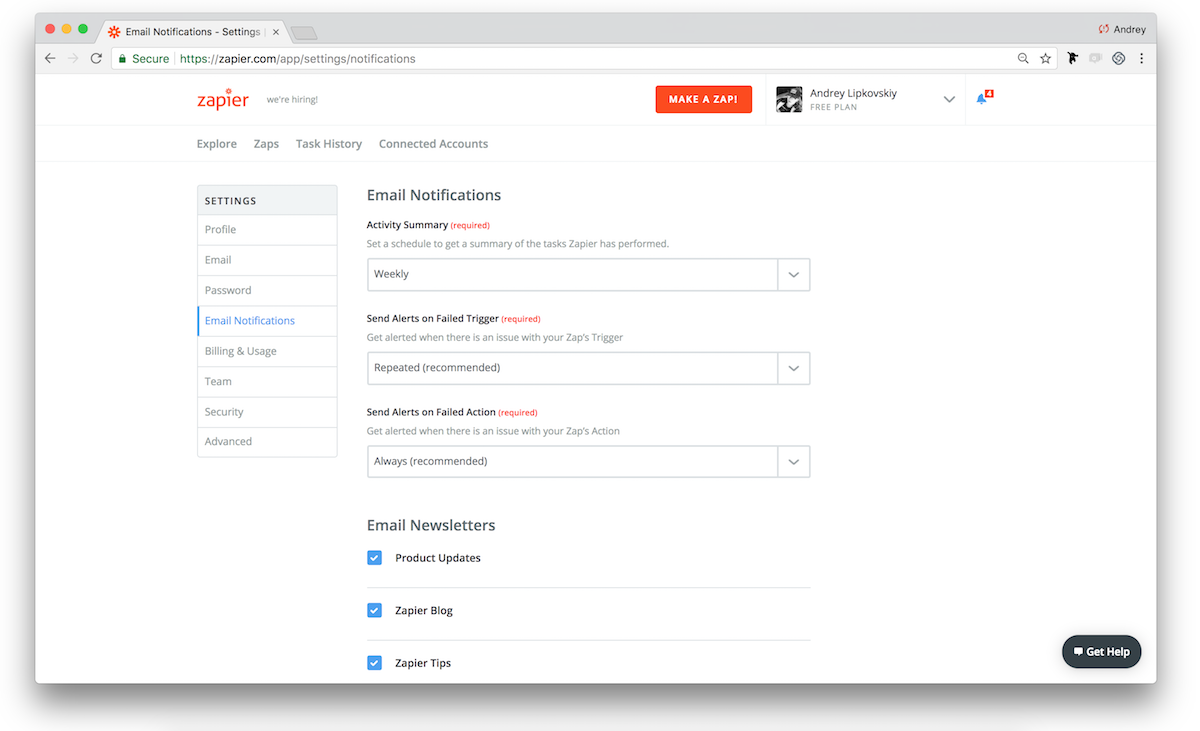Click the secure padlock icon
1200x731 pixels.
123,59
